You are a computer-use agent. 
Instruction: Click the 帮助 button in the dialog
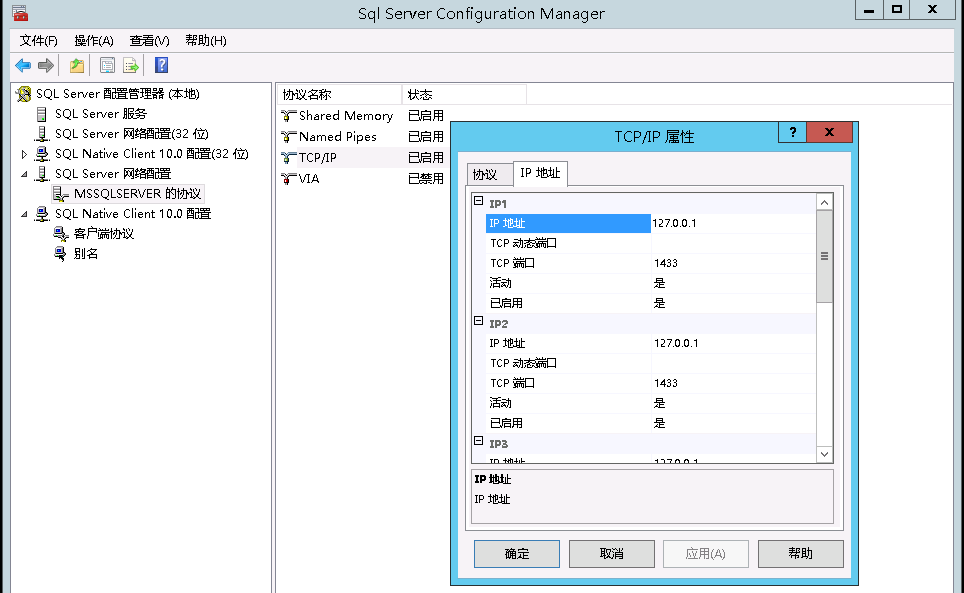tap(800, 554)
